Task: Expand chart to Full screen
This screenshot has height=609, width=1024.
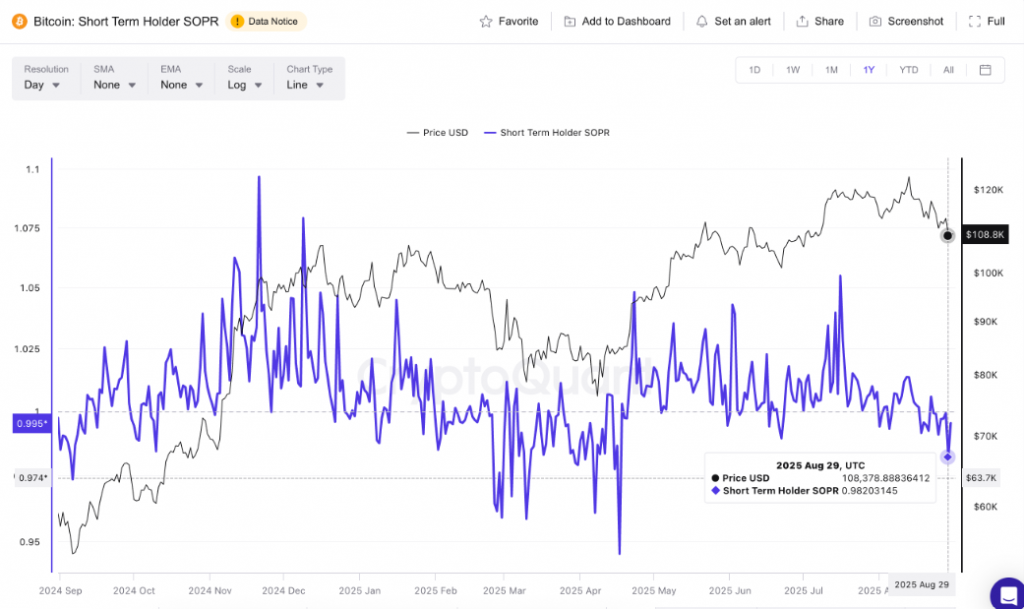Action: coord(986,21)
